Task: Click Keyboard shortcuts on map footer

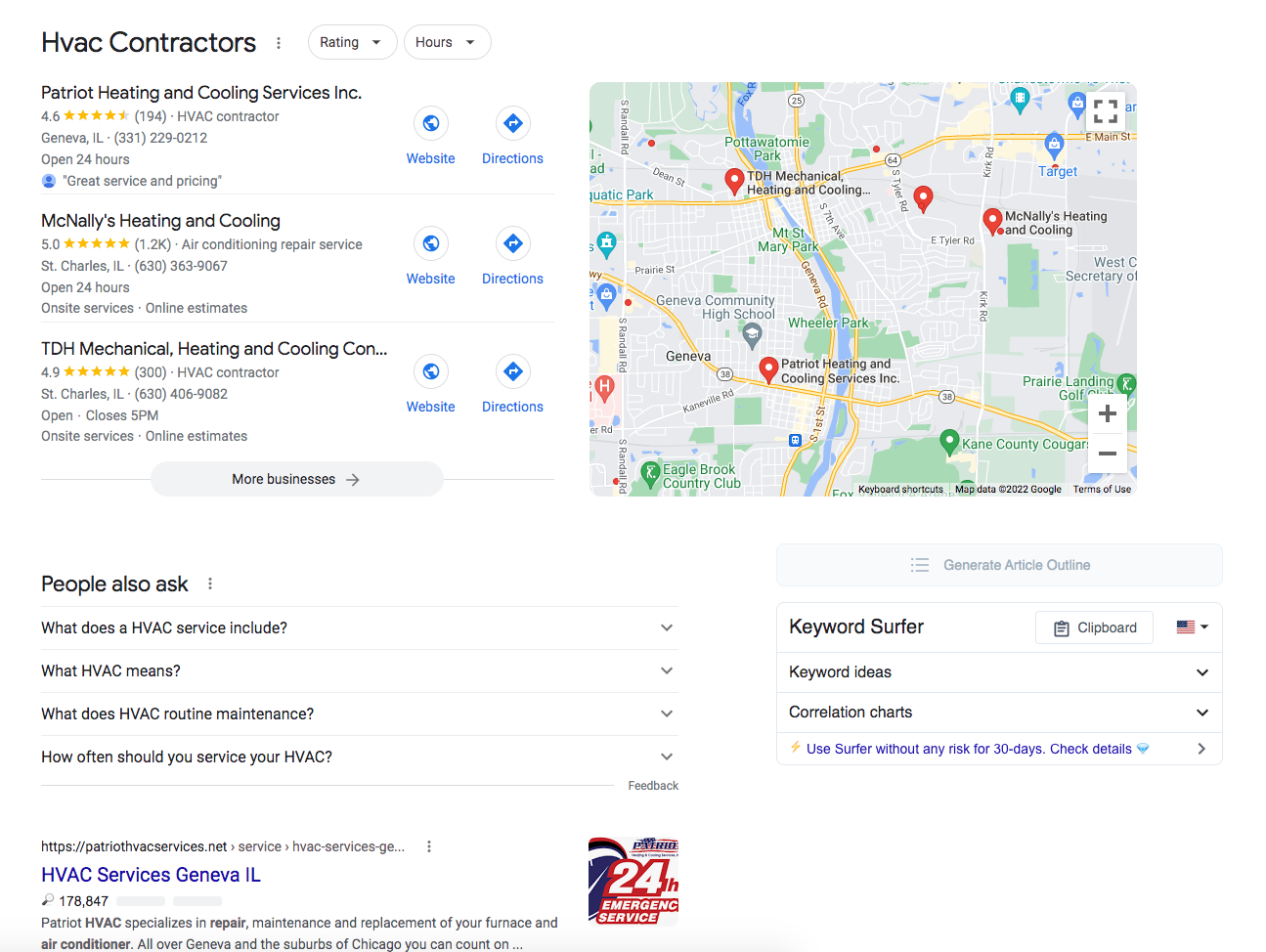Action: pyautogui.click(x=900, y=490)
